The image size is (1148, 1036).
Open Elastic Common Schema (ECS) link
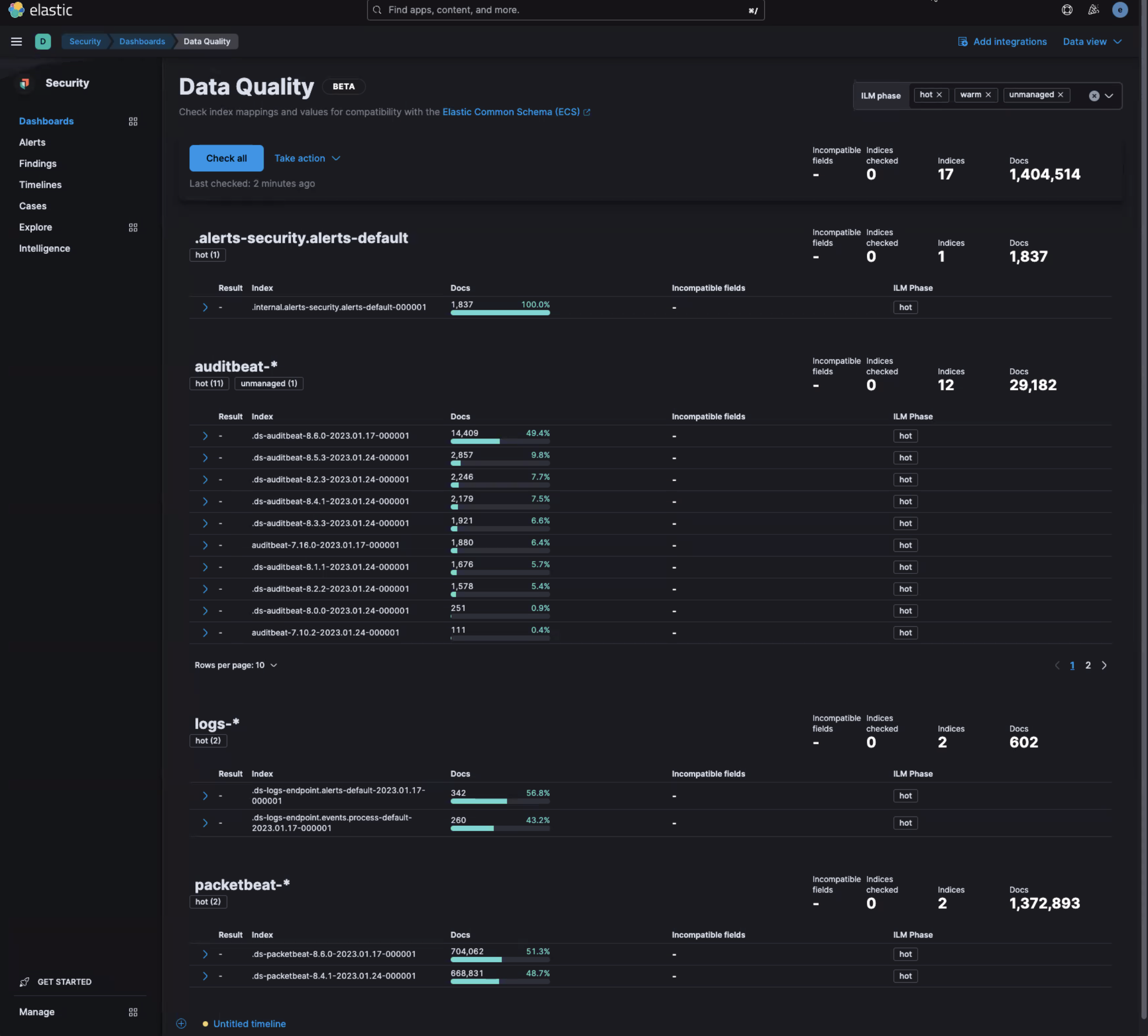[516, 112]
